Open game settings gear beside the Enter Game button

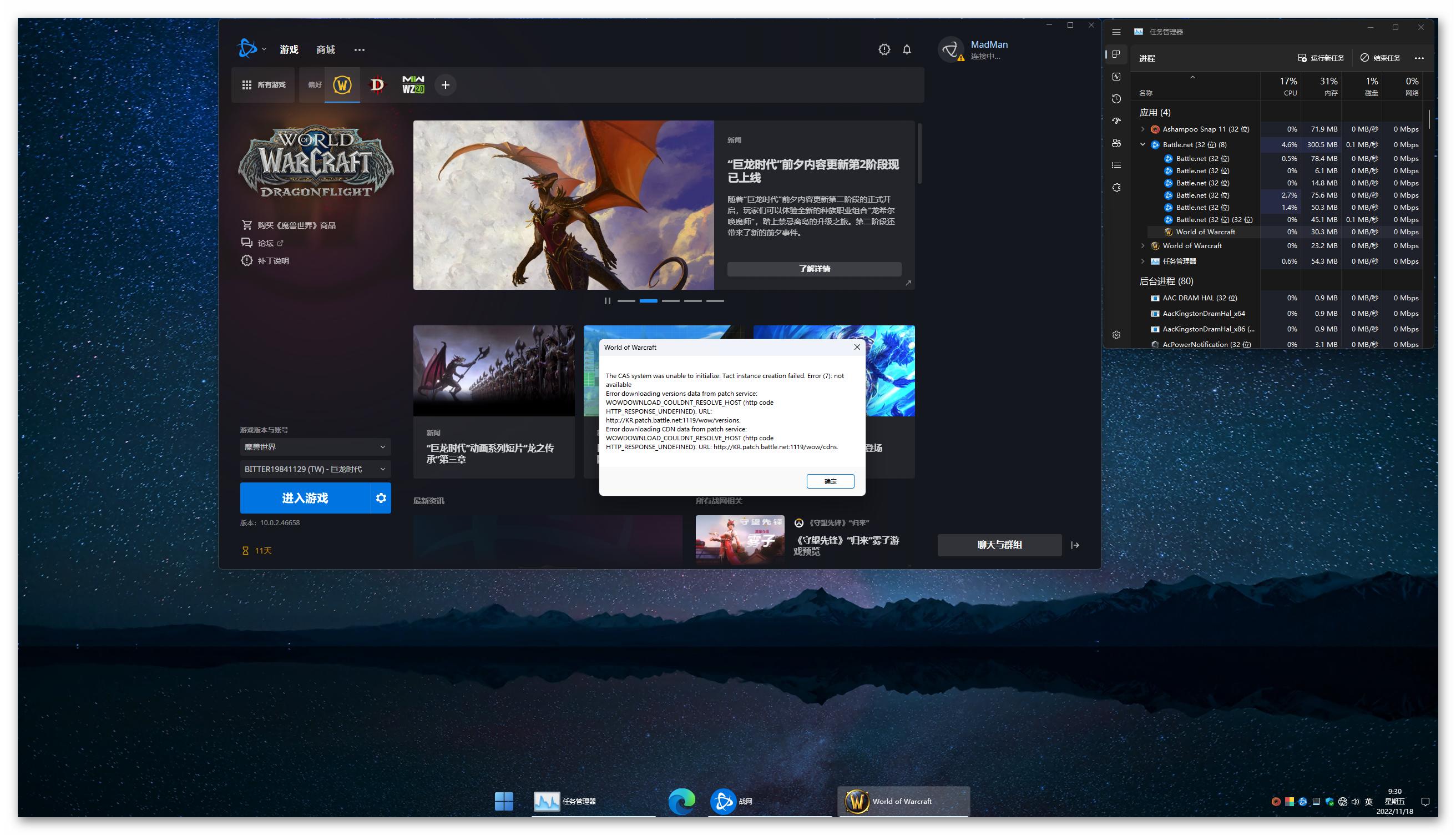point(381,498)
